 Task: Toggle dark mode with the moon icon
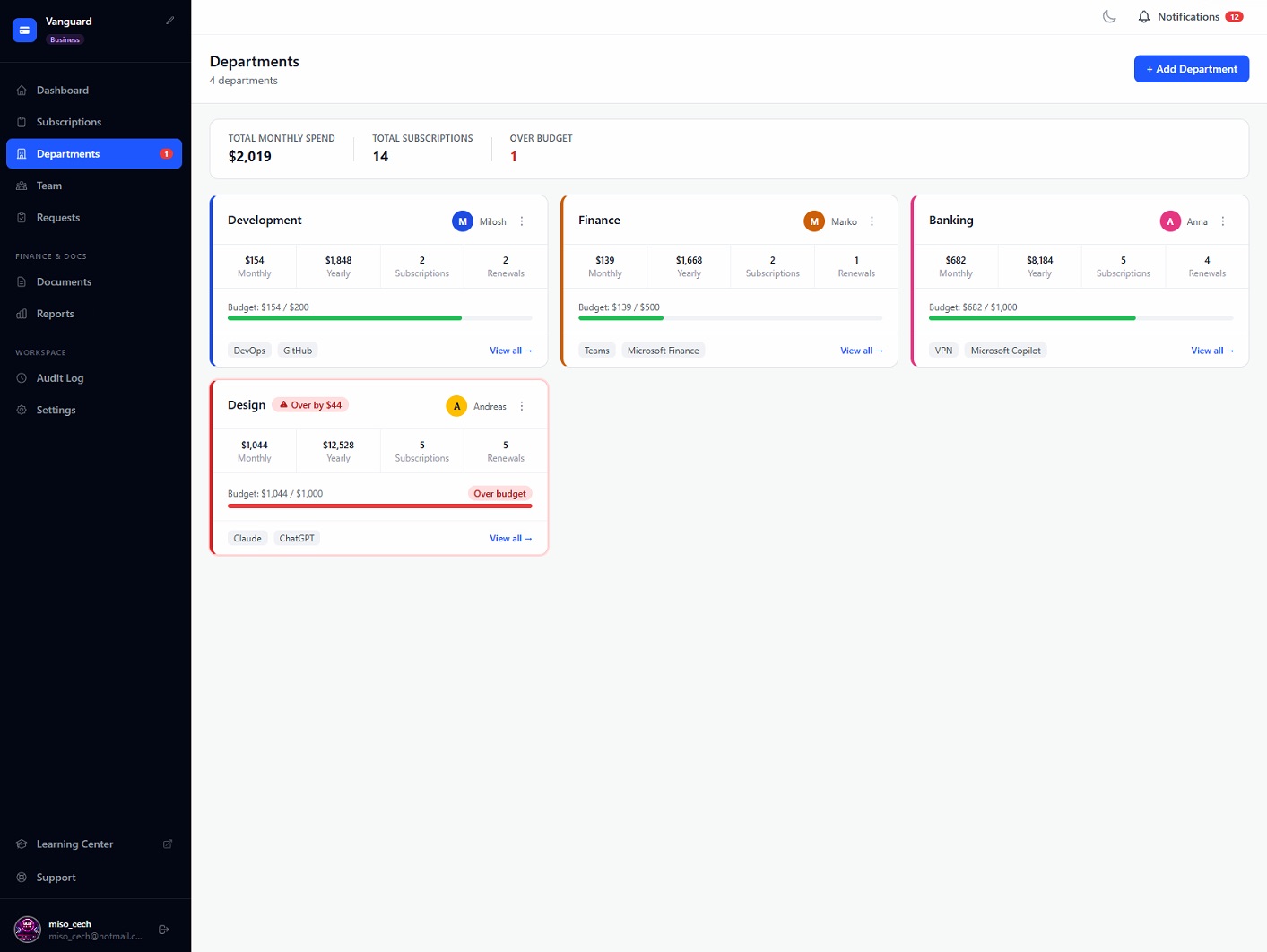pos(1109,16)
